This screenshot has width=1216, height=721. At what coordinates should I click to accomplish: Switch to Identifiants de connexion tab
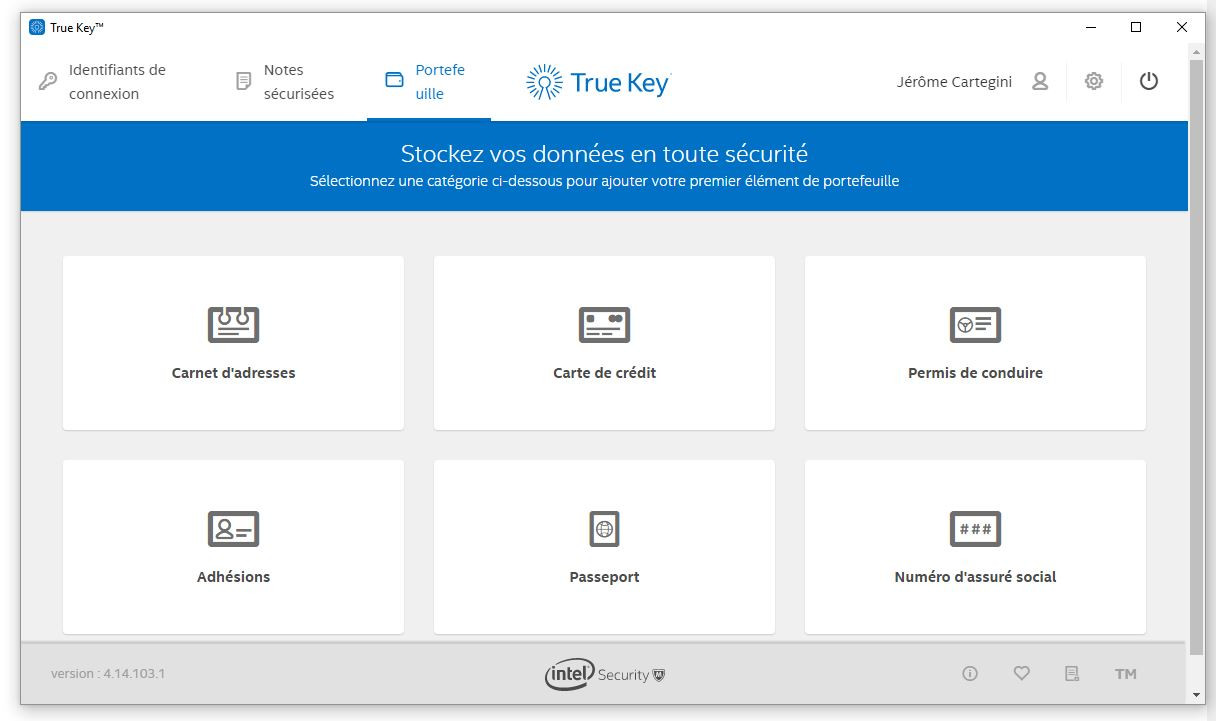[x=103, y=82]
